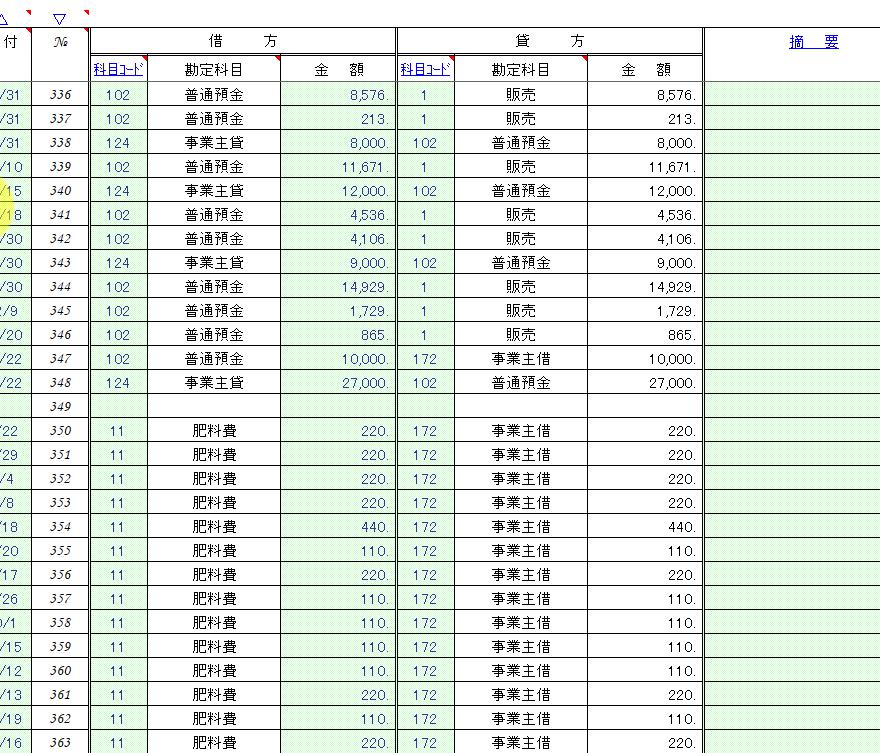Select credit amount 12,000 in row 340
Screen dimensions: 880x753
click(645, 191)
